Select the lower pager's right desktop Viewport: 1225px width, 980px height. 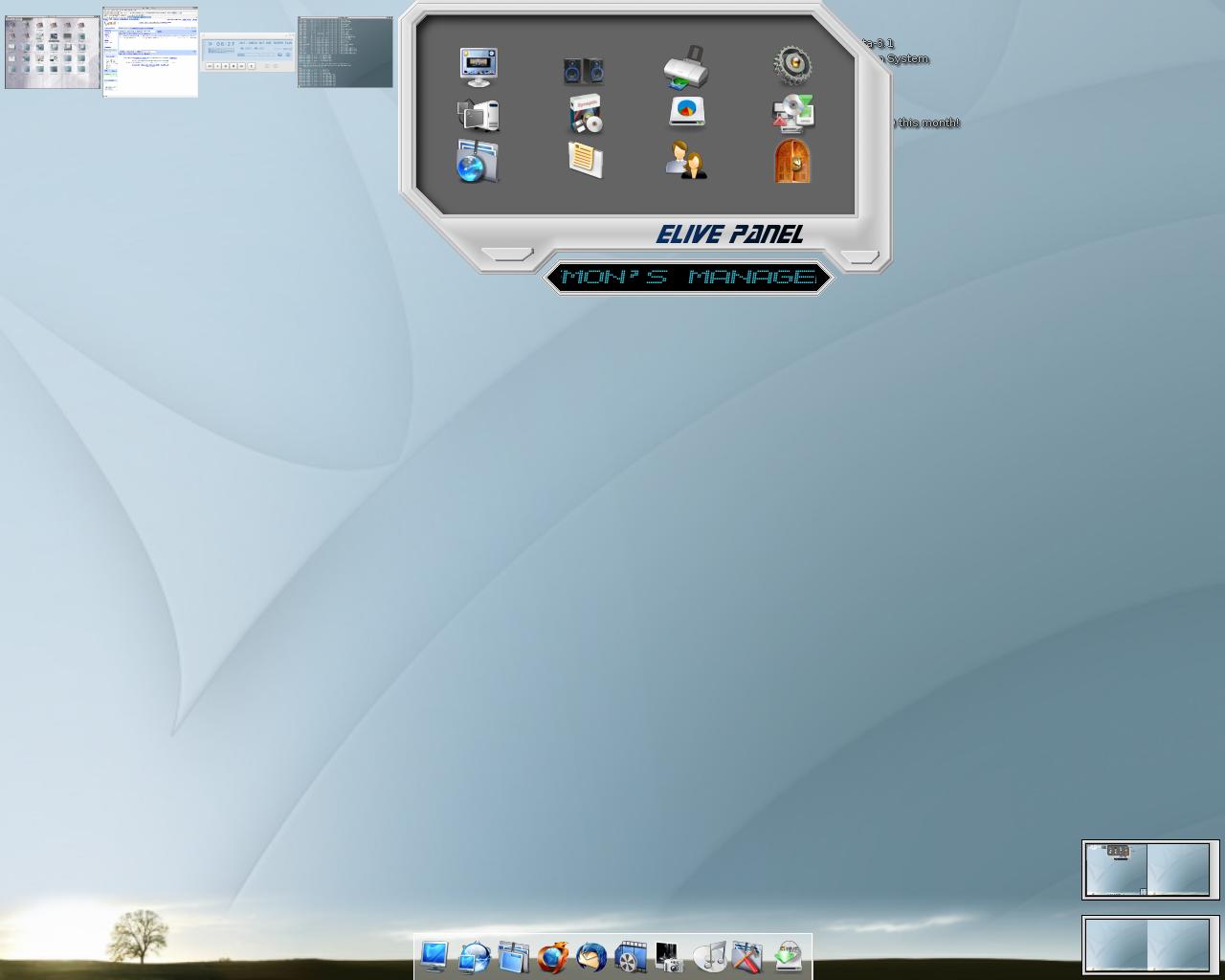click(1178, 945)
